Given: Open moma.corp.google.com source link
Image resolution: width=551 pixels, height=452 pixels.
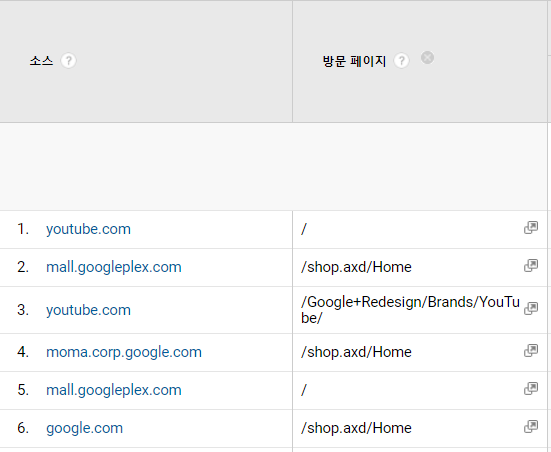Looking at the screenshot, I should pyautogui.click(x=124, y=352).
